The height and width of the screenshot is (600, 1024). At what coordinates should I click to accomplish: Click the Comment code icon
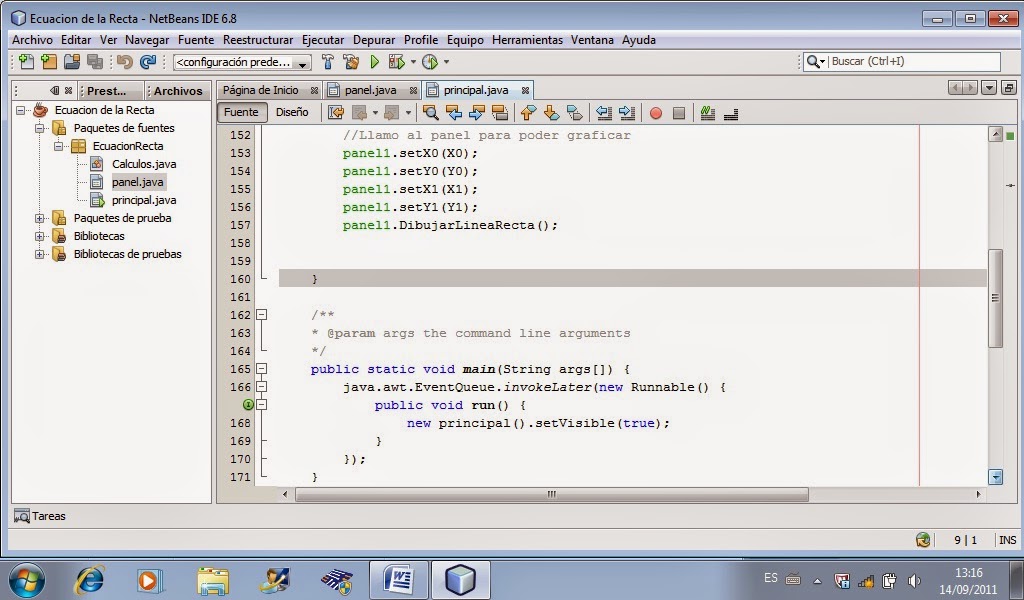[707, 113]
